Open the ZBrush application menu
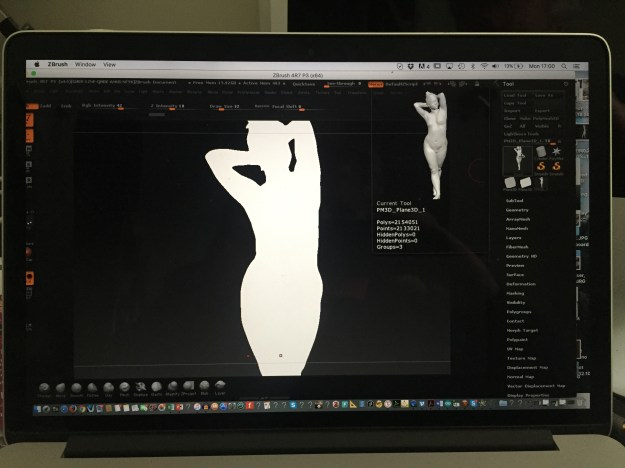Viewport: 625px width, 468px height. coord(57,64)
